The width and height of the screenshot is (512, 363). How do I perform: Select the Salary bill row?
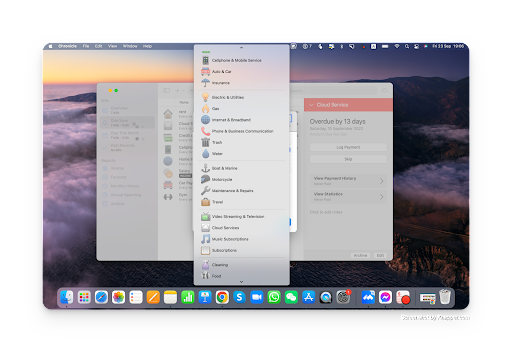(177, 173)
